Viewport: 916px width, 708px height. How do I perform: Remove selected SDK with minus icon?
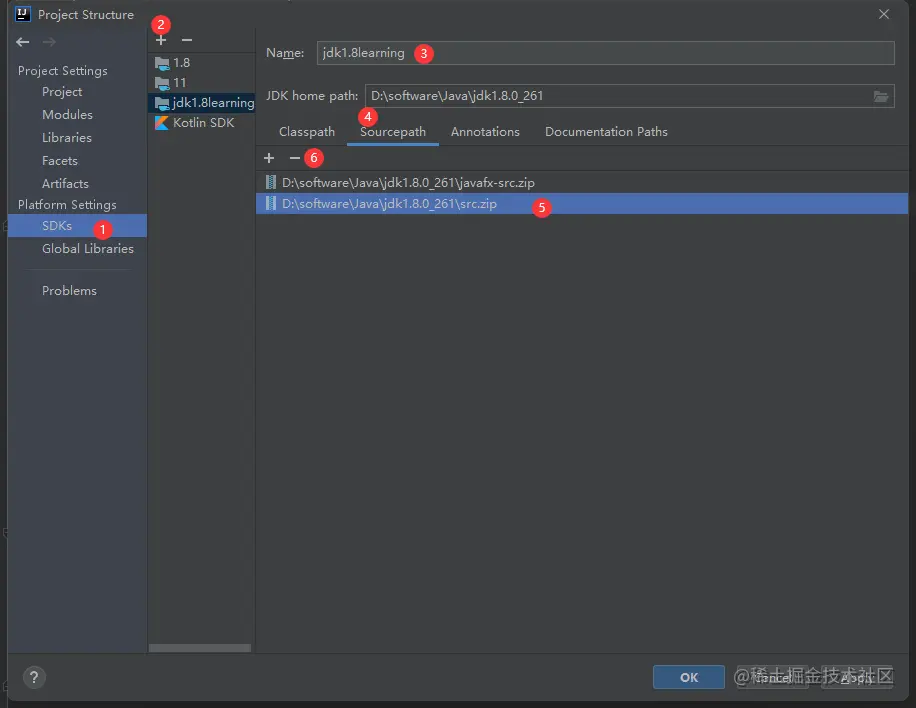pos(187,40)
